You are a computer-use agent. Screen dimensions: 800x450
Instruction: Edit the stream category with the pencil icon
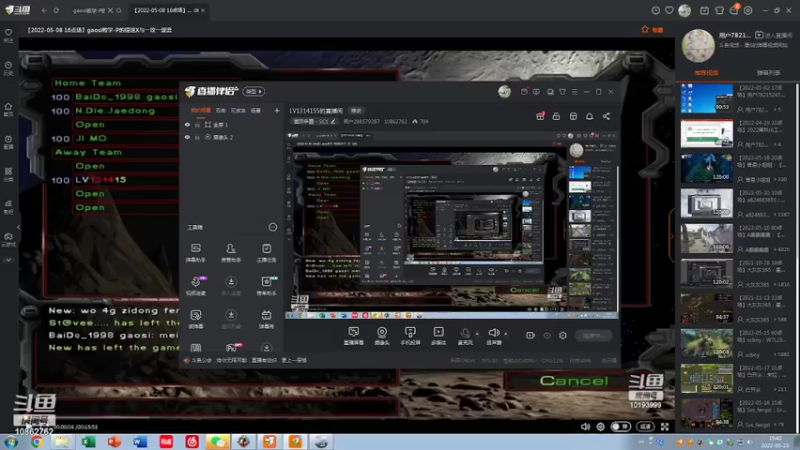tap(333, 121)
